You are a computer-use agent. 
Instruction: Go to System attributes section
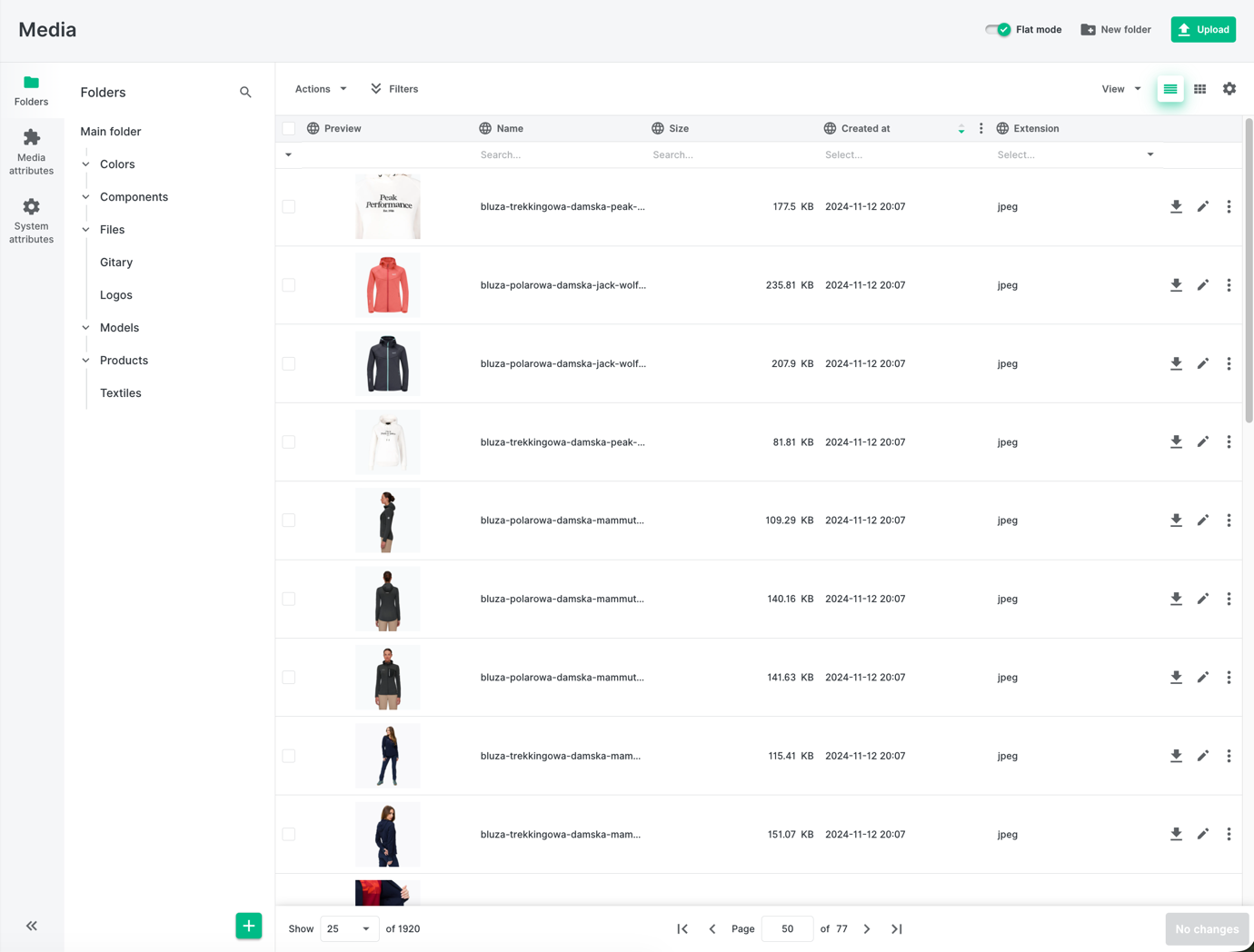click(32, 221)
